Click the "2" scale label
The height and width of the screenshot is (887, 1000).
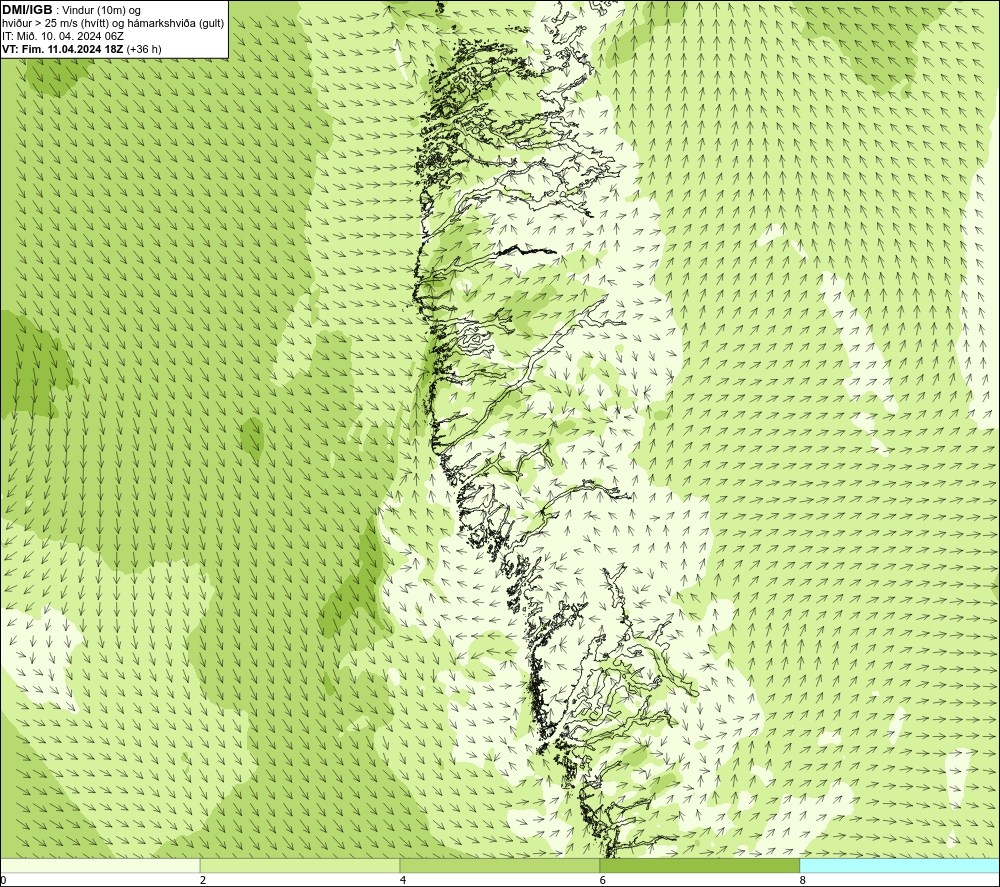pos(203,881)
